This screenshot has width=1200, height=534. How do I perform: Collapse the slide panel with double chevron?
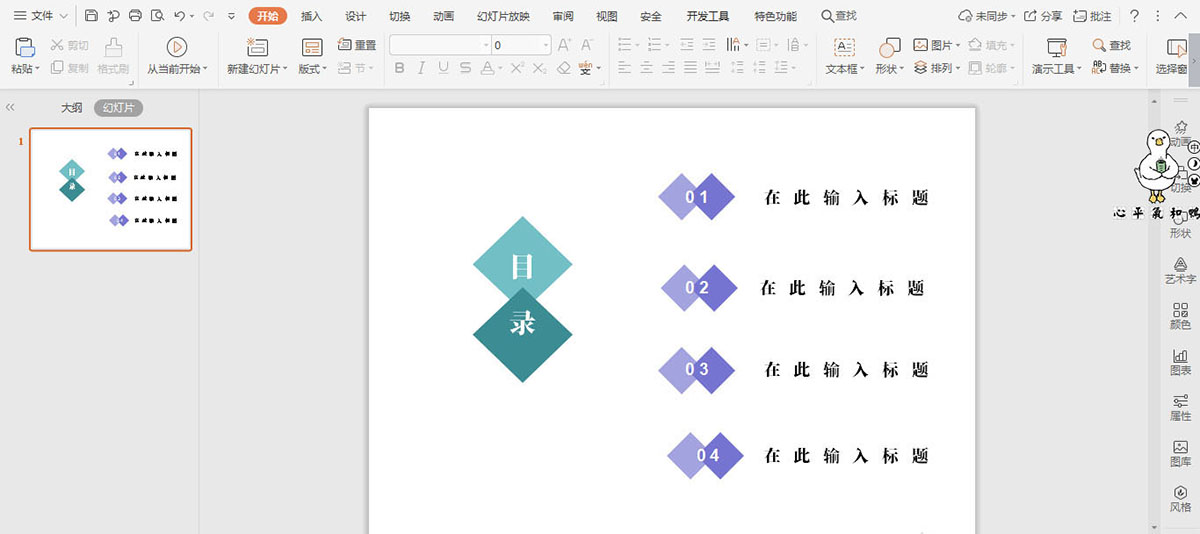11,107
